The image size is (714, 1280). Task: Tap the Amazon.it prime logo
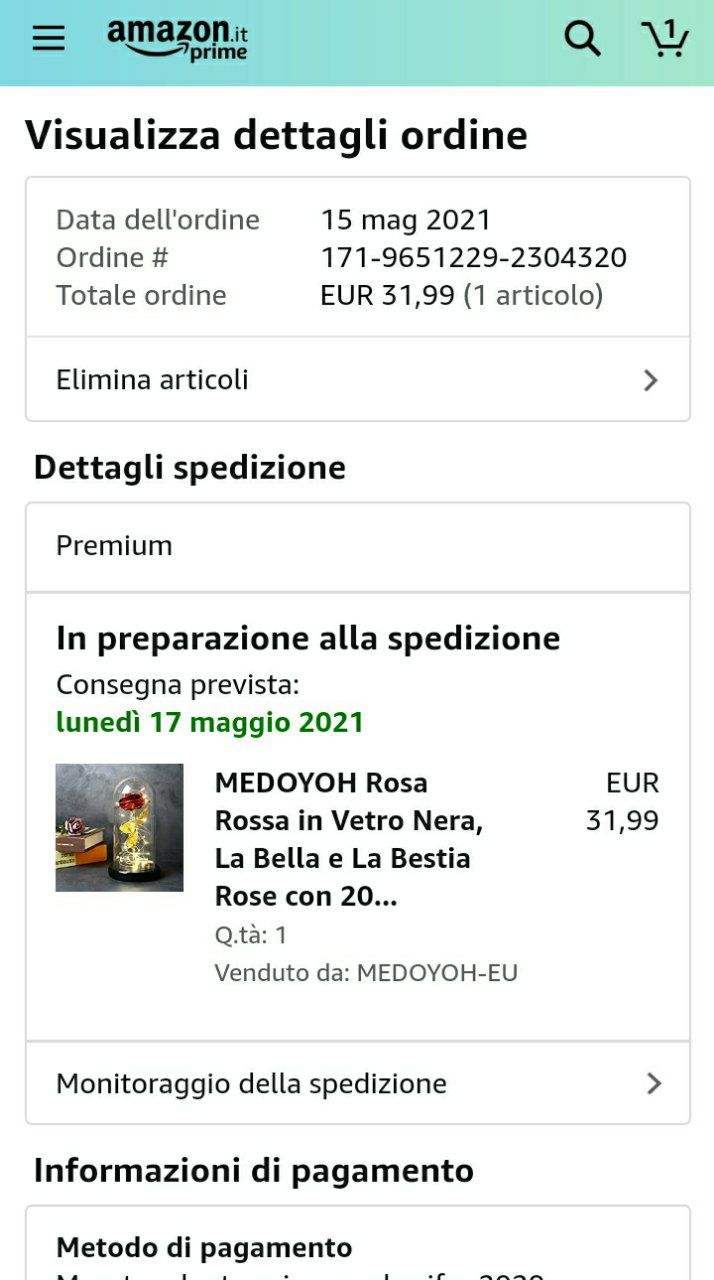click(177, 39)
